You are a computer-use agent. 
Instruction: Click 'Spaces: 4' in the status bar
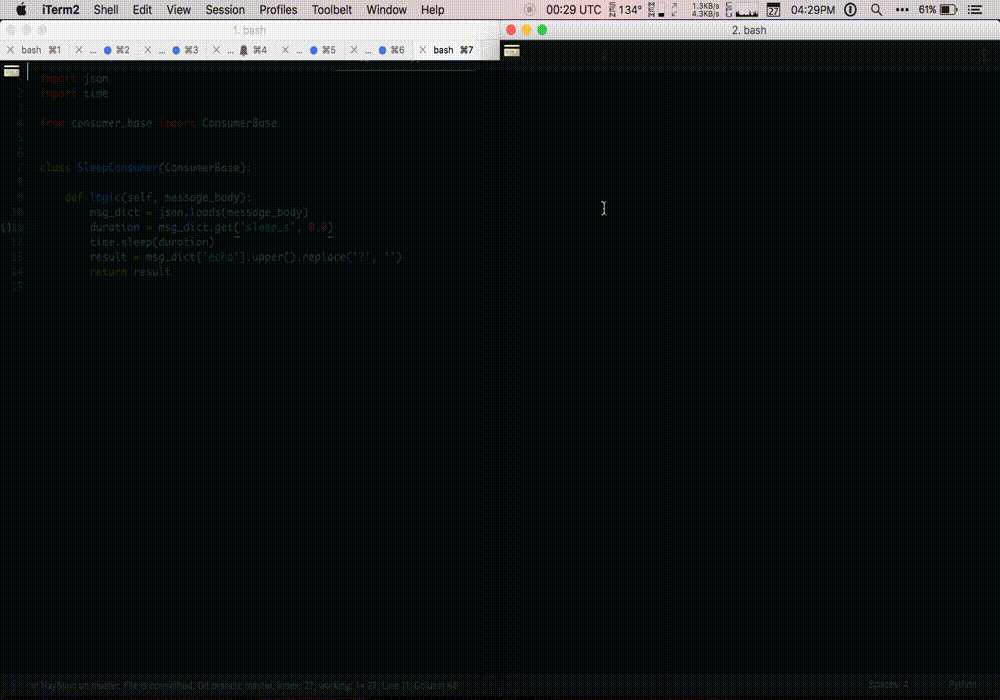coord(888,684)
